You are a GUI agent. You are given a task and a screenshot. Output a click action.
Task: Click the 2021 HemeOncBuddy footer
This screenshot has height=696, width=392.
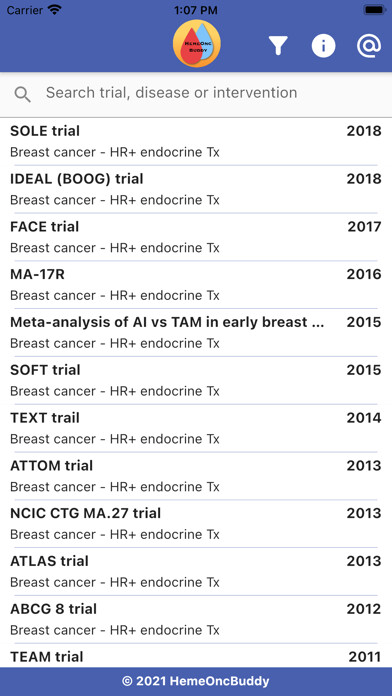click(x=196, y=681)
